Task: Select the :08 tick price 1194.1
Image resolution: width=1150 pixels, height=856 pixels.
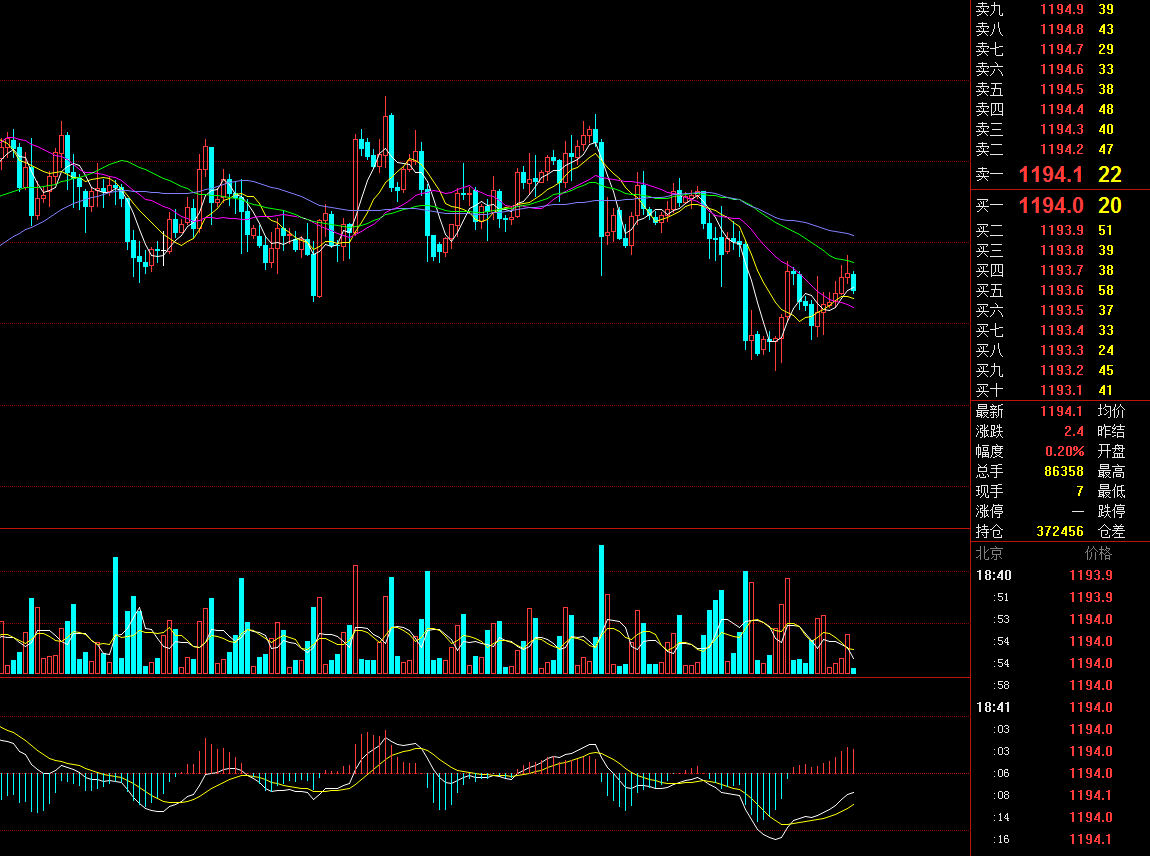Action: tap(1091, 795)
